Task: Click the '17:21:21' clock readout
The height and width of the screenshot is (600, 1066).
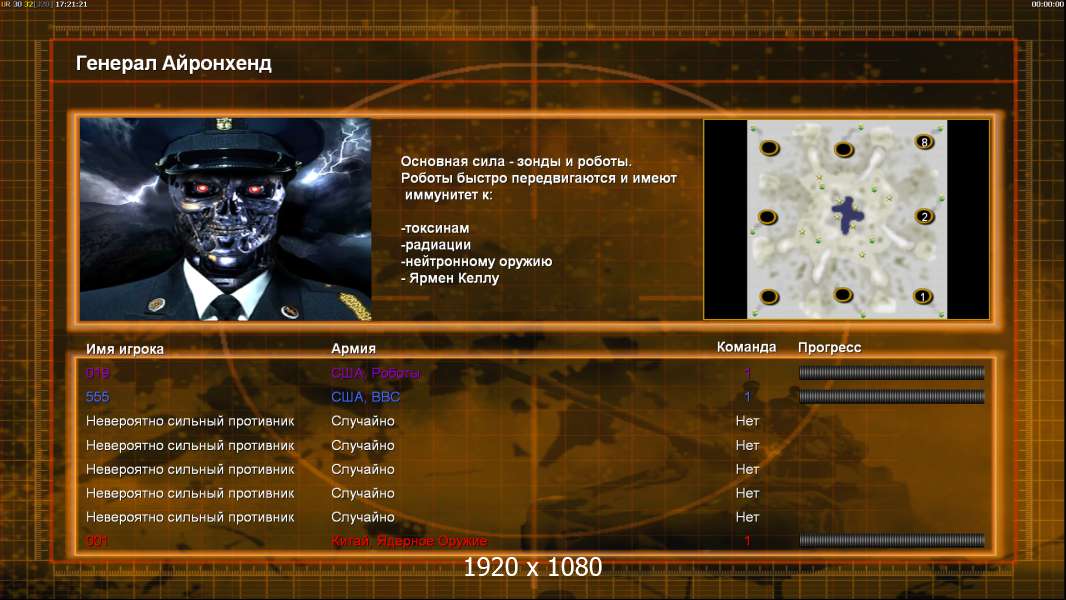Action: point(71,4)
